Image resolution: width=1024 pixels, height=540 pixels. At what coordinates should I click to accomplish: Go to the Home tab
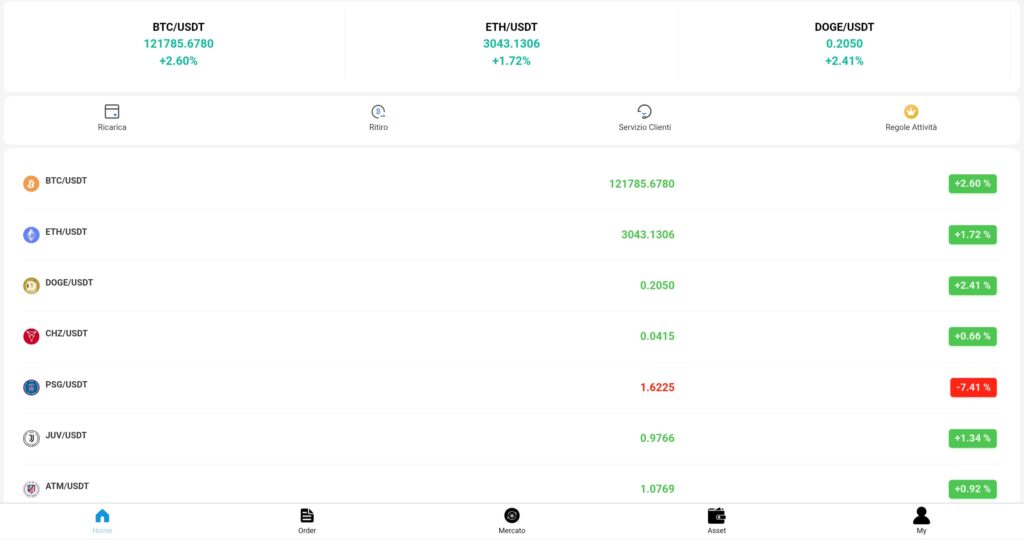[103, 520]
